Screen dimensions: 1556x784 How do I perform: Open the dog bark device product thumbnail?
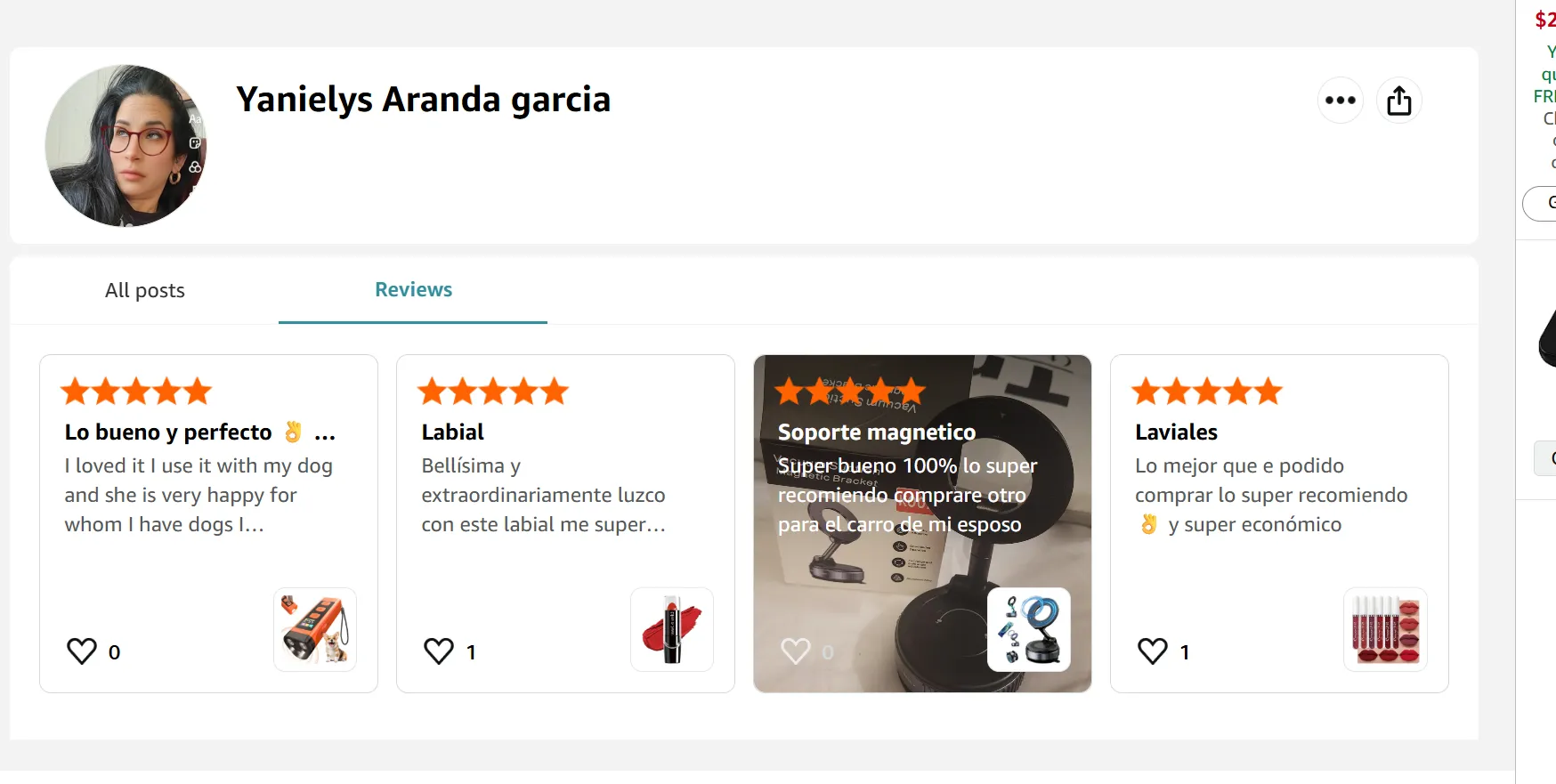tap(315, 629)
